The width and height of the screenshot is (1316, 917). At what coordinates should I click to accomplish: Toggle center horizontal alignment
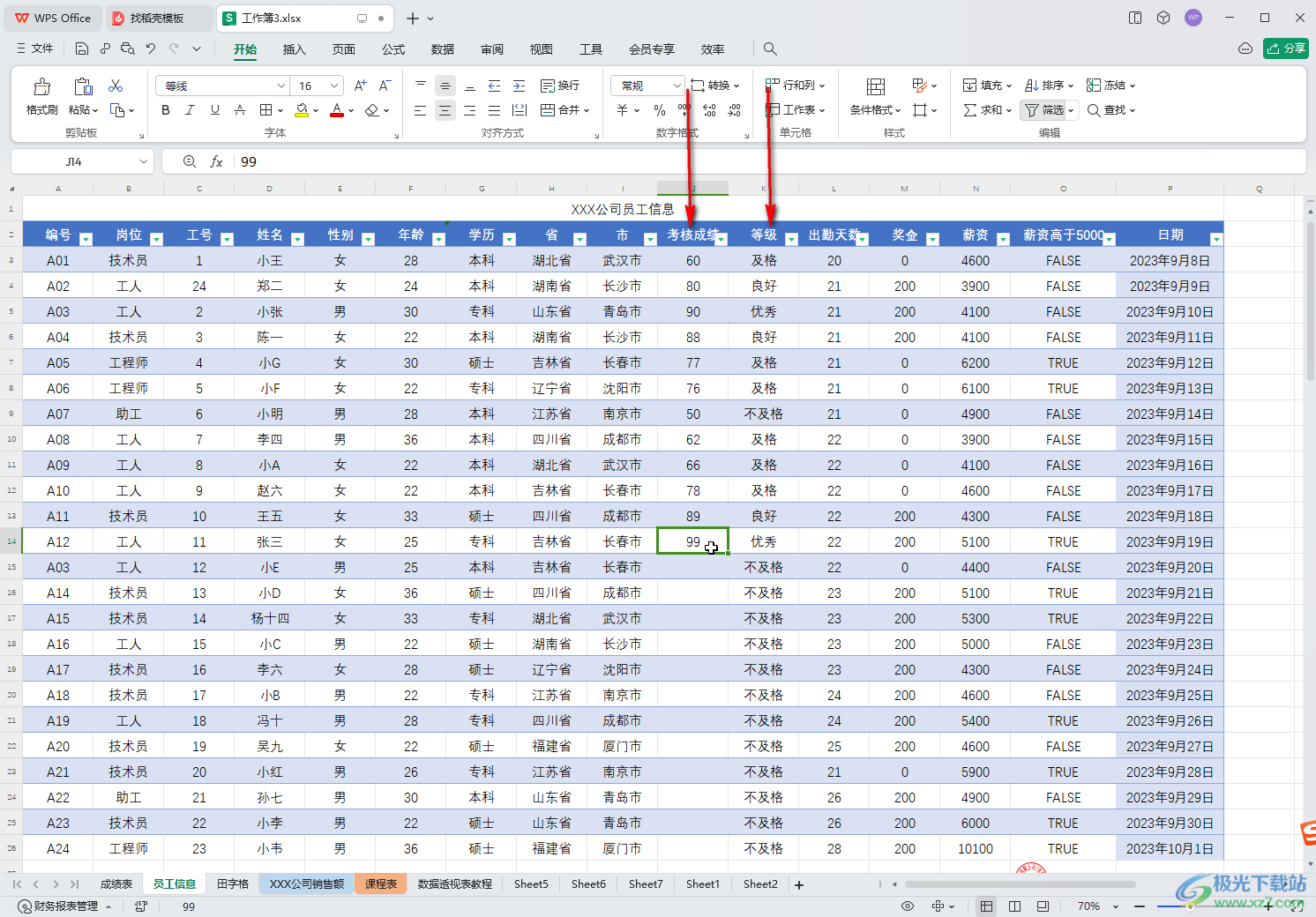445,110
